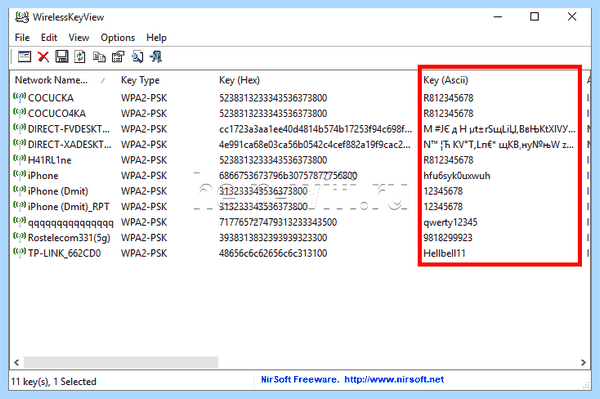The image size is (600, 399).
Task: Click the 9818299923 Ascii key cell
Action: coord(448,237)
